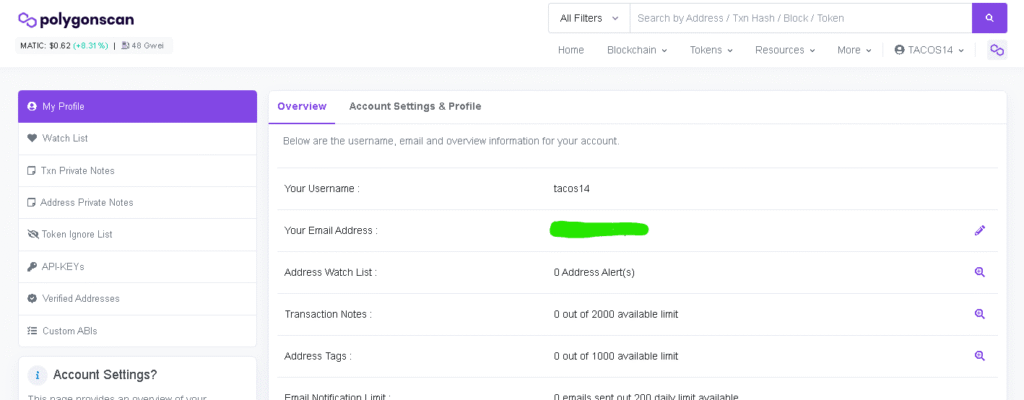Click magnifier icon beside Address Watch List

click(x=980, y=272)
